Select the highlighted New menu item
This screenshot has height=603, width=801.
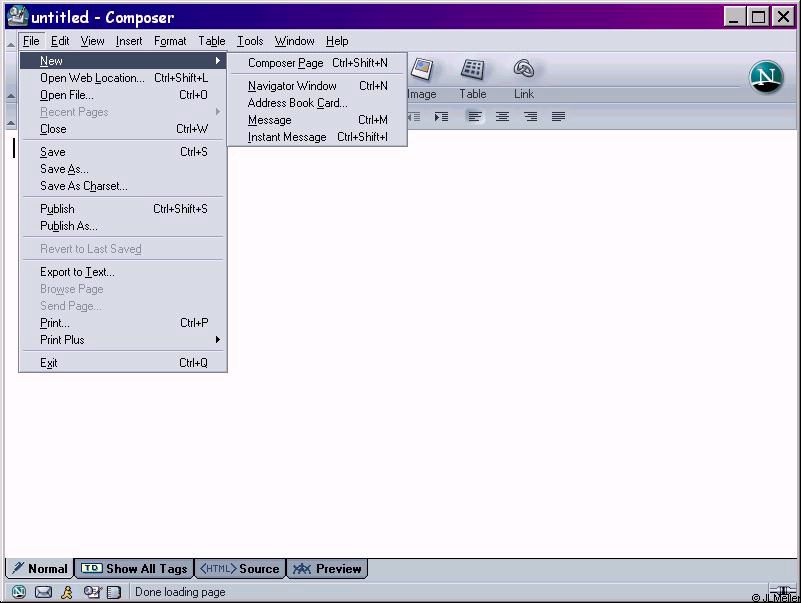coord(123,61)
